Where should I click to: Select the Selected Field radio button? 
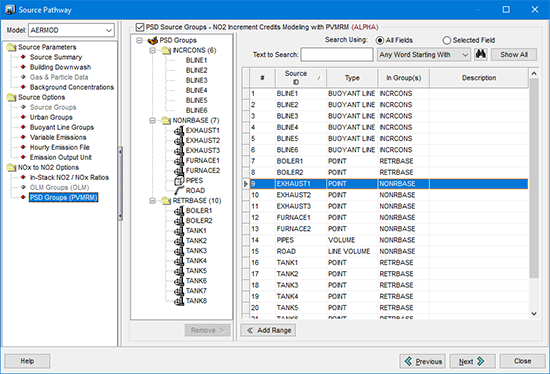click(x=447, y=40)
